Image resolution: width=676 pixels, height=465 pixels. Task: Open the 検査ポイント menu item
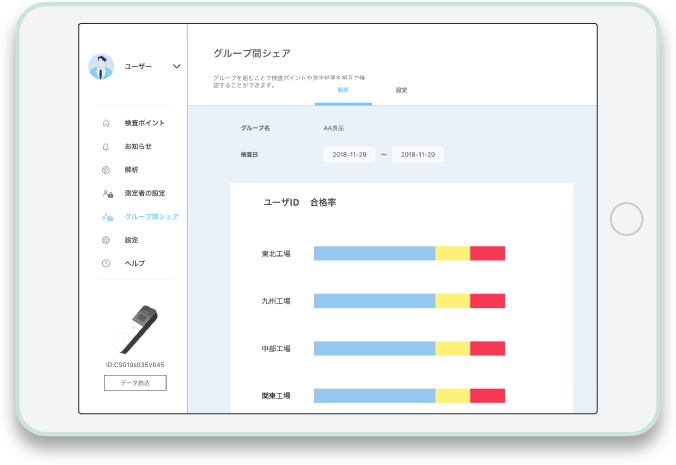[145, 123]
